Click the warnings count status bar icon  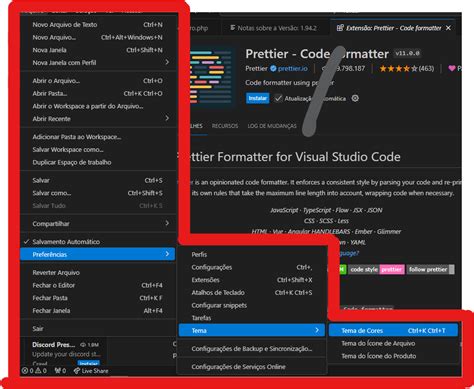point(41,371)
